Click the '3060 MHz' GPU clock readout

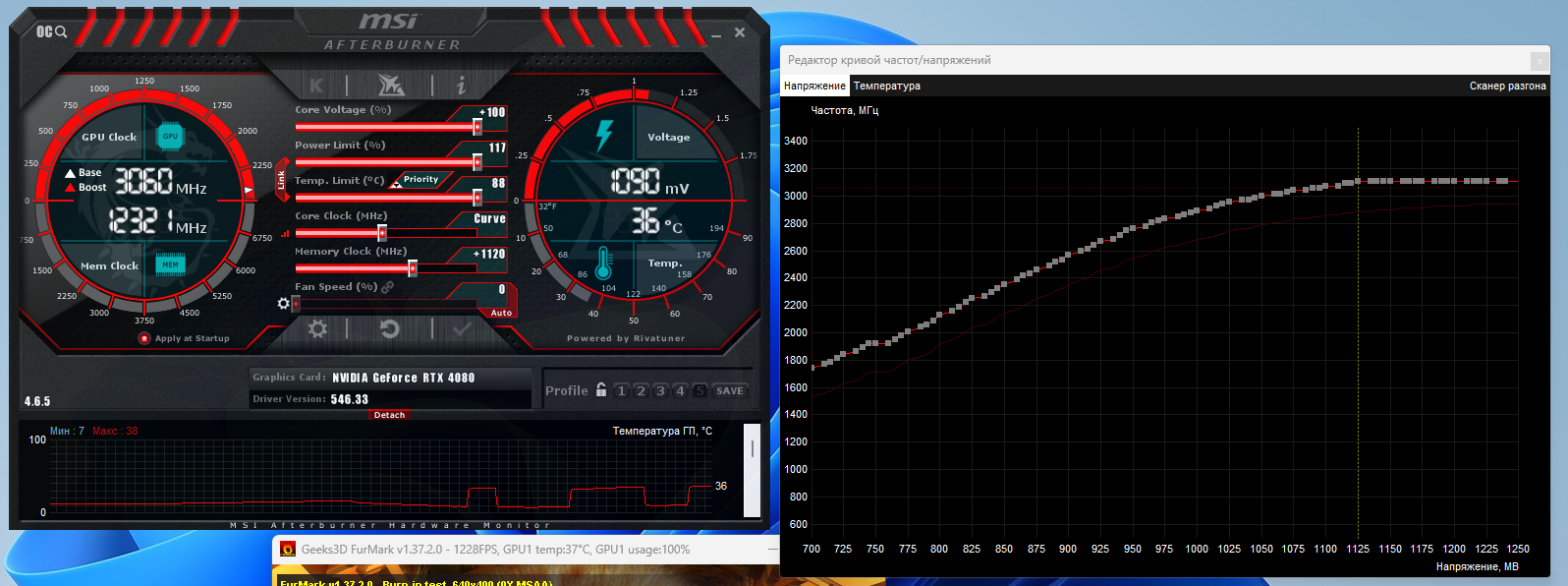click(160, 182)
